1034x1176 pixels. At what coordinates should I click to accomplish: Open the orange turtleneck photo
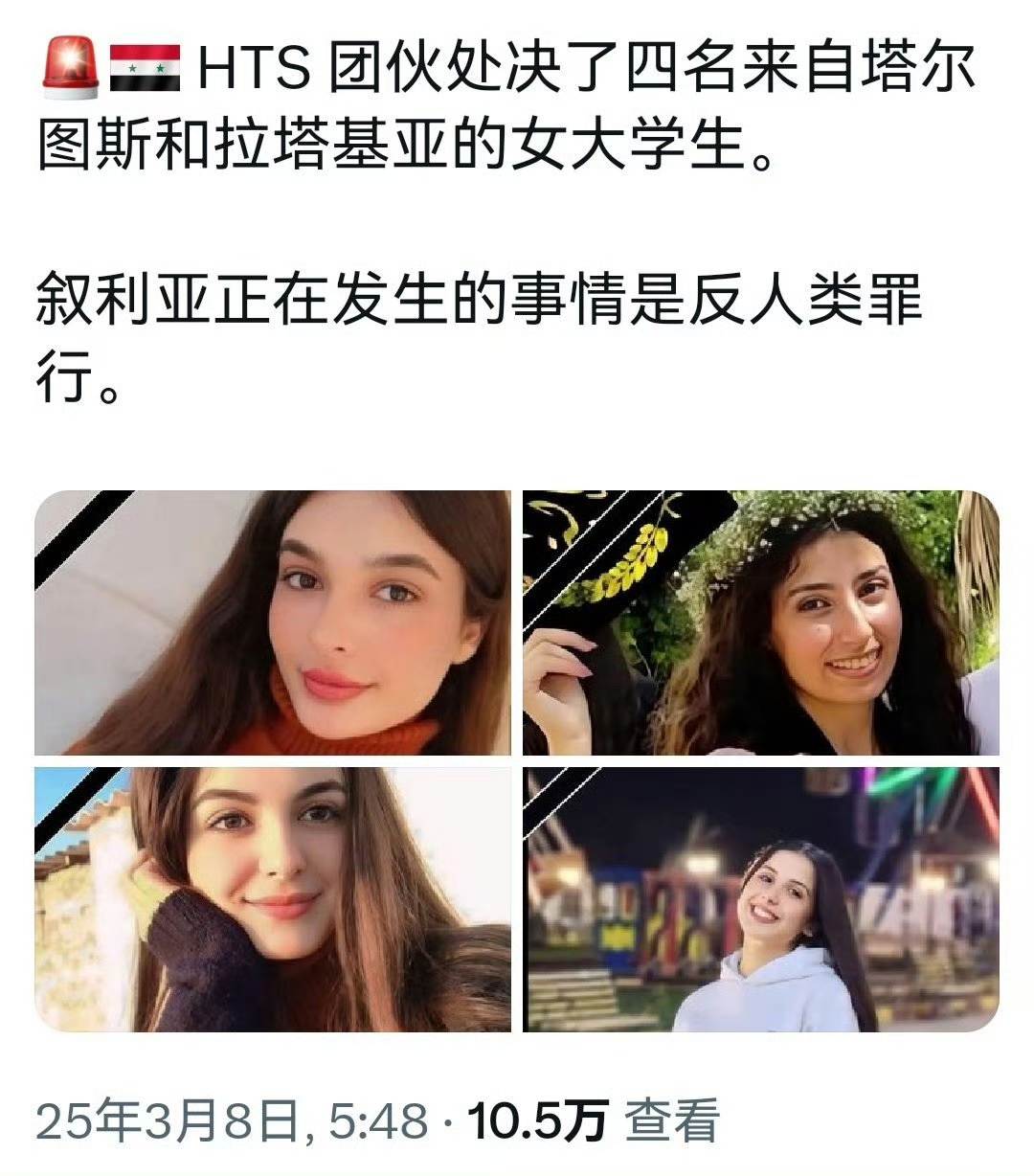point(273,622)
